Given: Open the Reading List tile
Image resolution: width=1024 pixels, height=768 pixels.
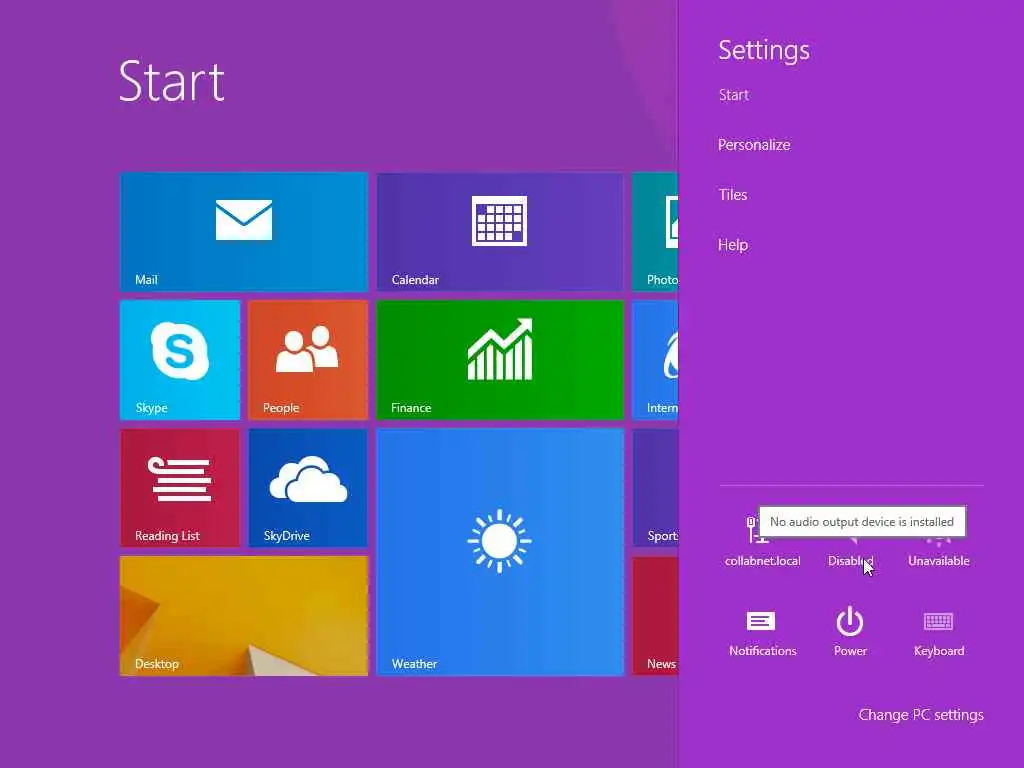Looking at the screenshot, I should click(180, 488).
